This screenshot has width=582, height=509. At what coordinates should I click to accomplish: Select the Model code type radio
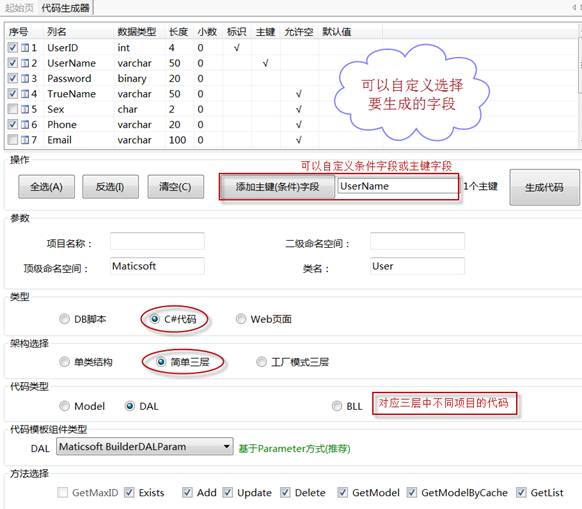(64, 406)
